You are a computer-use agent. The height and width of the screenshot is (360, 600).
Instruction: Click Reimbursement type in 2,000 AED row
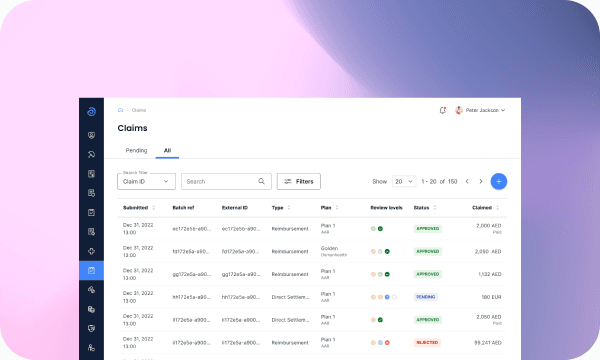point(290,229)
